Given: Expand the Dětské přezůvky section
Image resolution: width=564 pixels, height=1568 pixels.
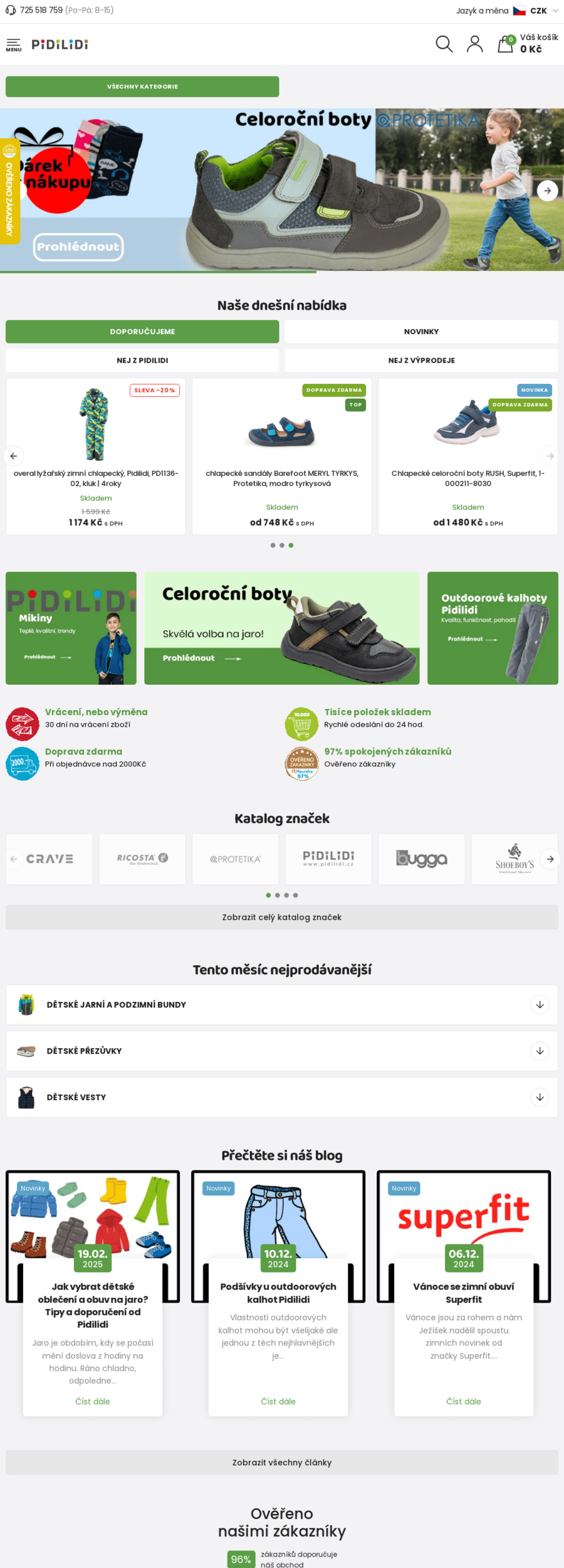Looking at the screenshot, I should tap(282, 1051).
